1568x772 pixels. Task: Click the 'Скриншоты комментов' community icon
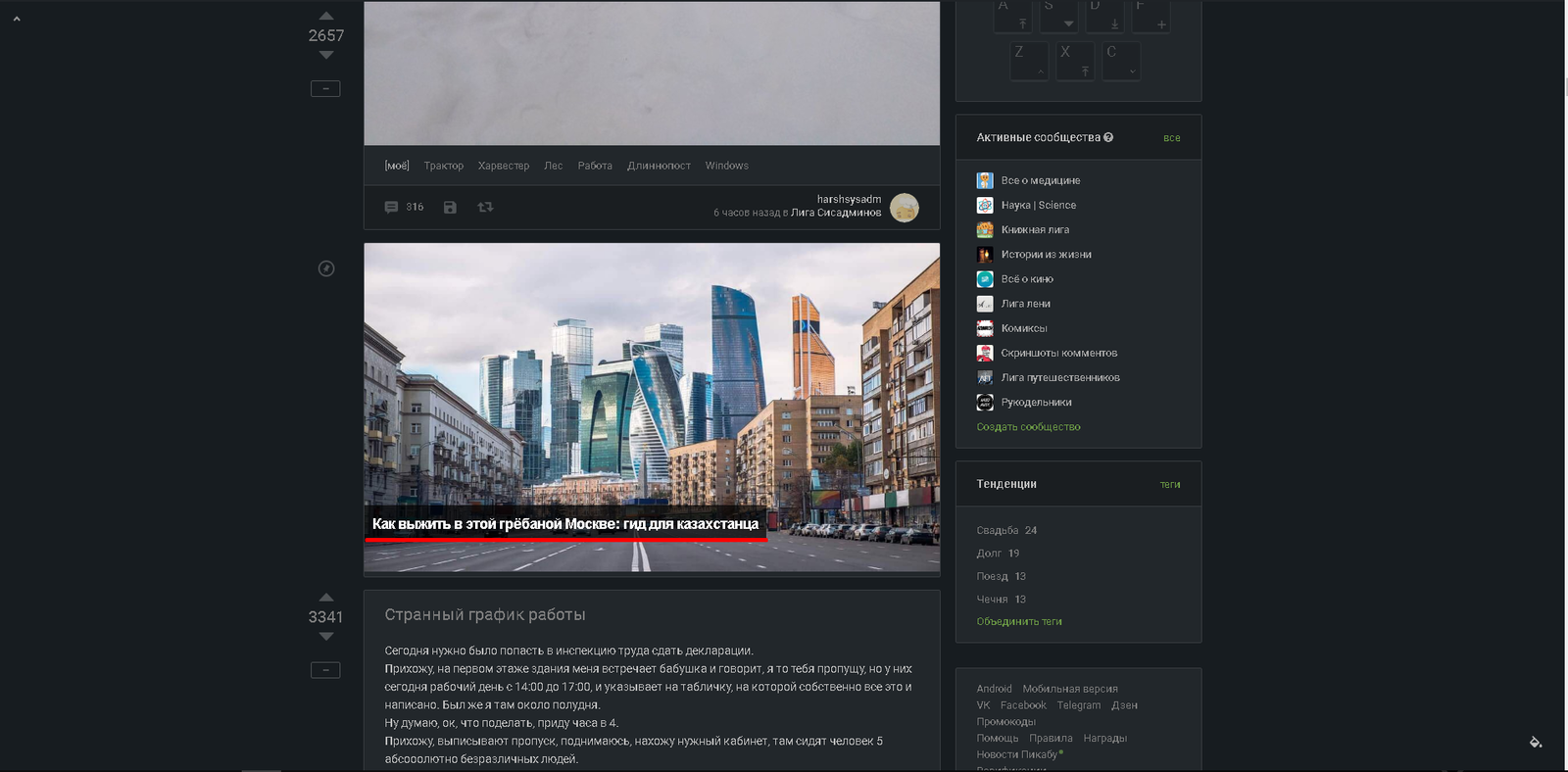tap(985, 353)
